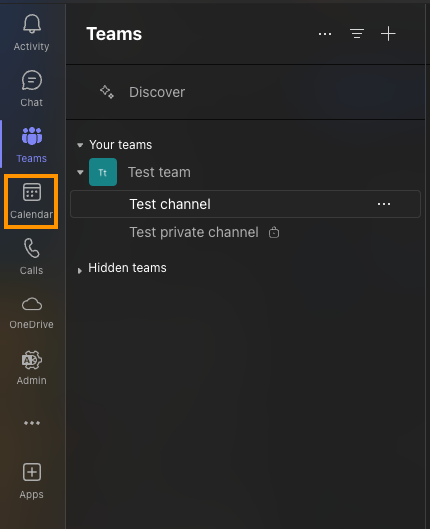Open the Calendar app
430x529 pixels.
coord(31,201)
